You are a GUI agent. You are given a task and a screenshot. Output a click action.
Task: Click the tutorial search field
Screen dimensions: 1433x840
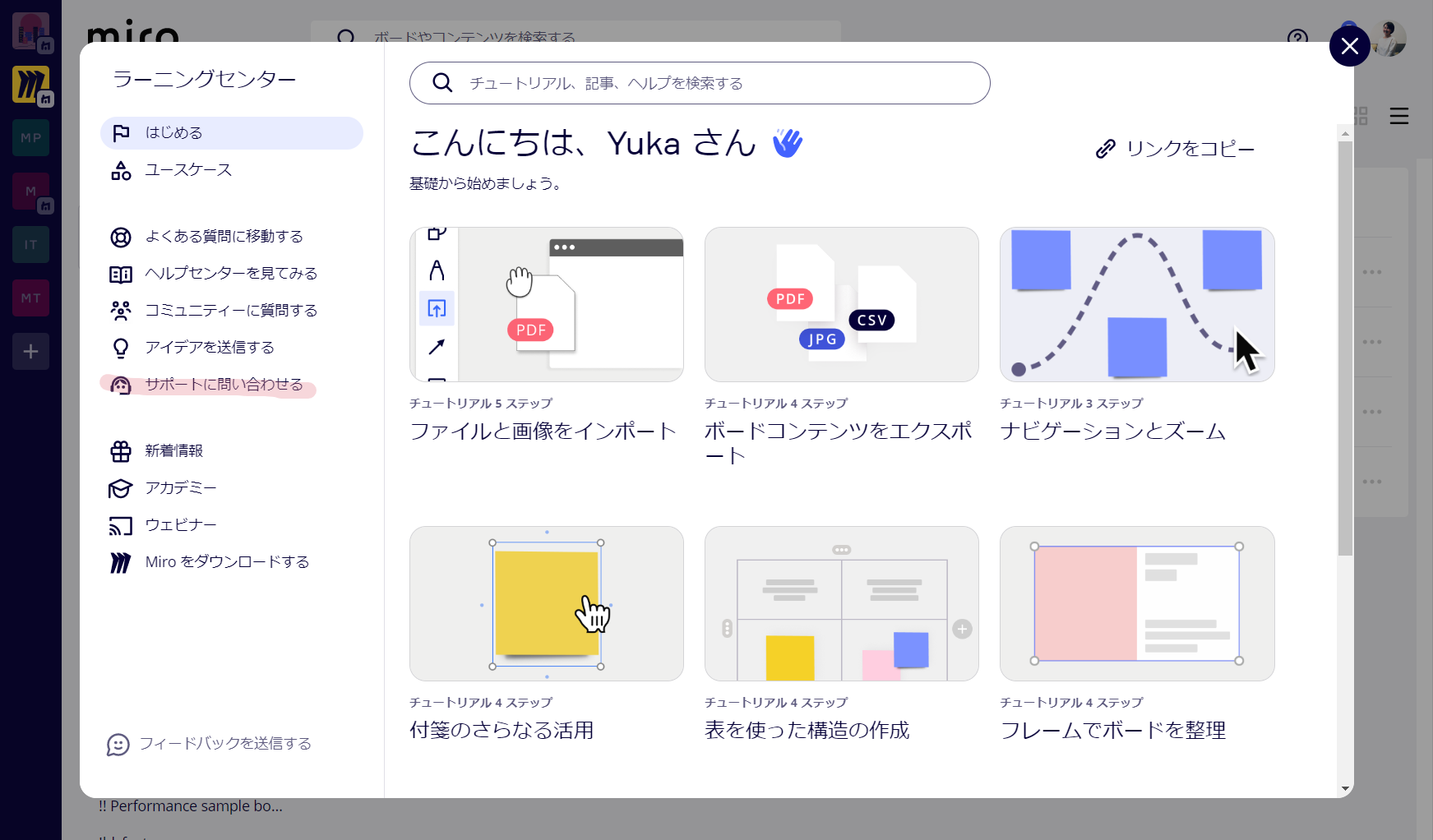pyautogui.click(x=699, y=83)
